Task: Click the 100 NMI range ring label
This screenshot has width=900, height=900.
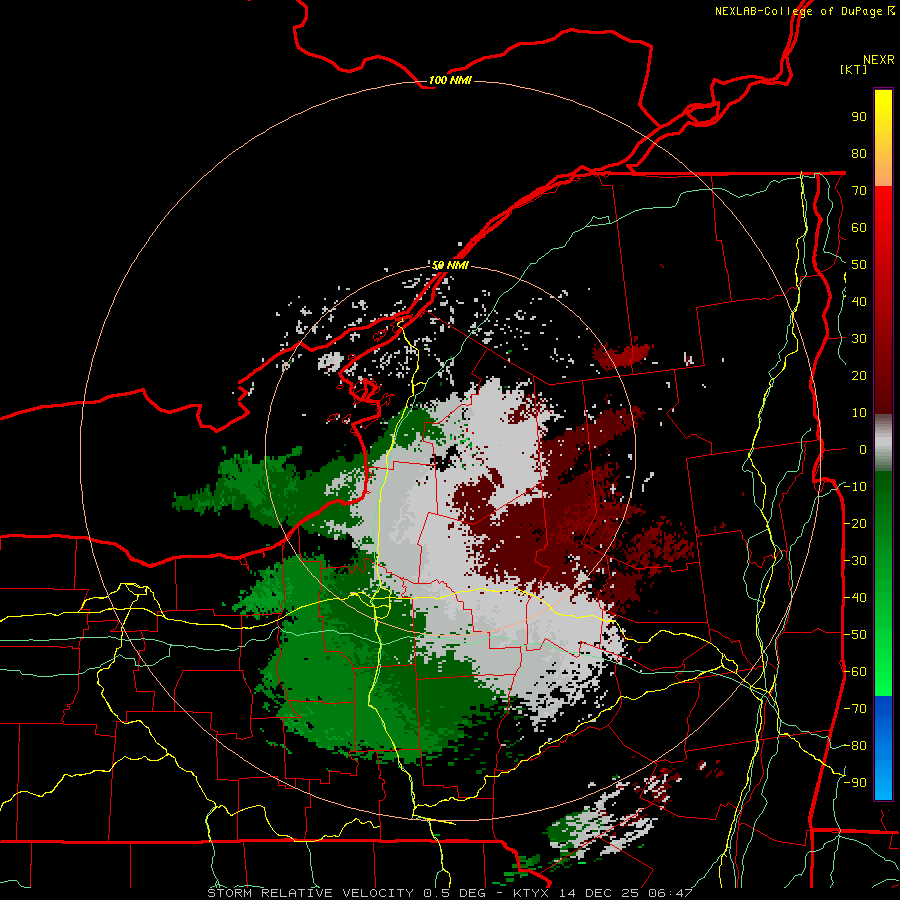Action: point(449,80)
